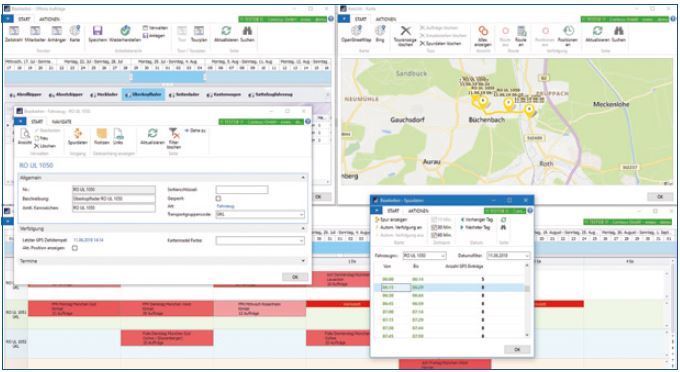Select the highlighted Überkopflader vehicle tab
Image resolution: width=680 pixels, height=372 pixels.
pos(143,94)
